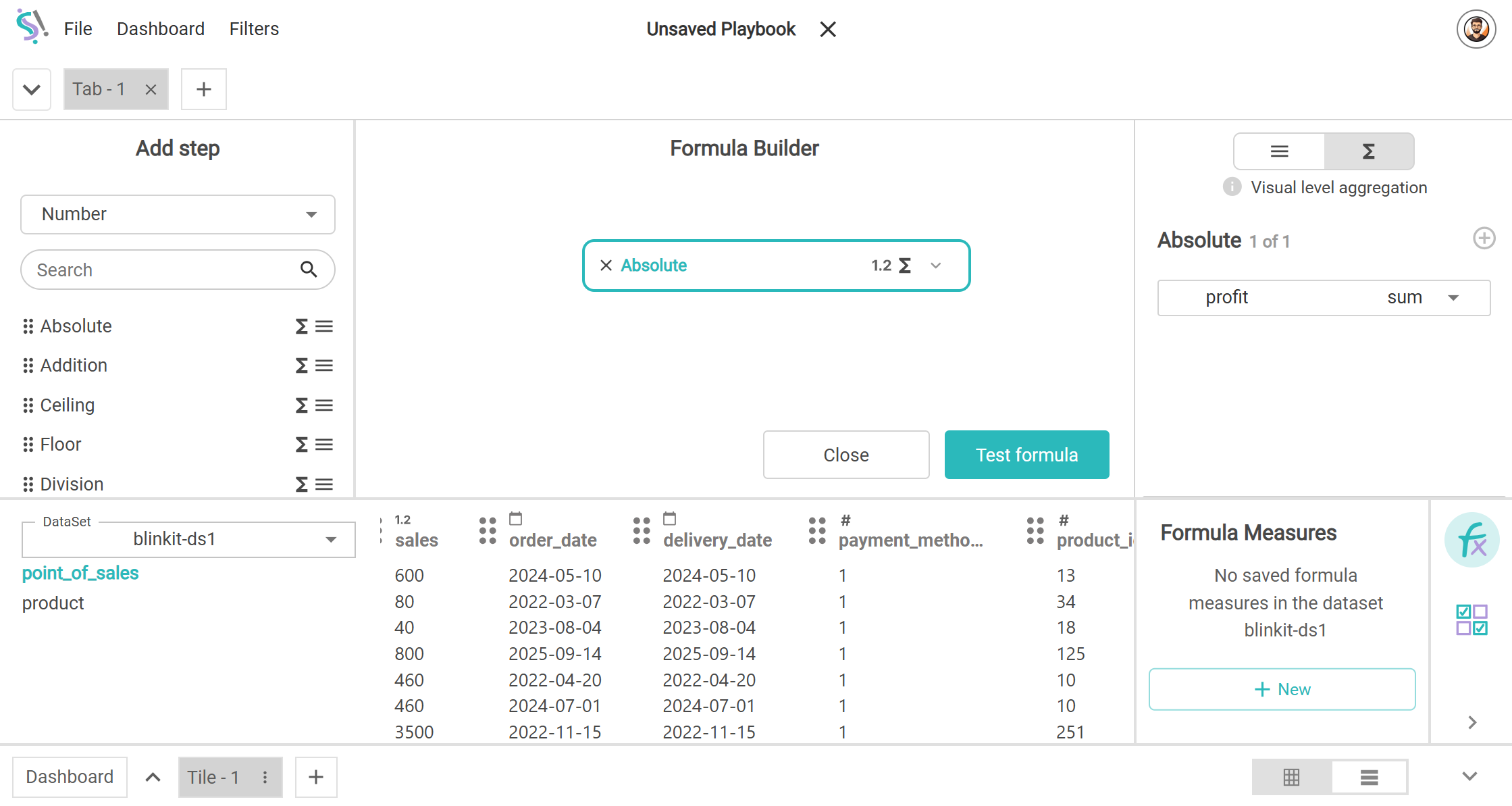Close the Unsaved Playbook
The image size is (1512, 806).
(x=828, y=29)
